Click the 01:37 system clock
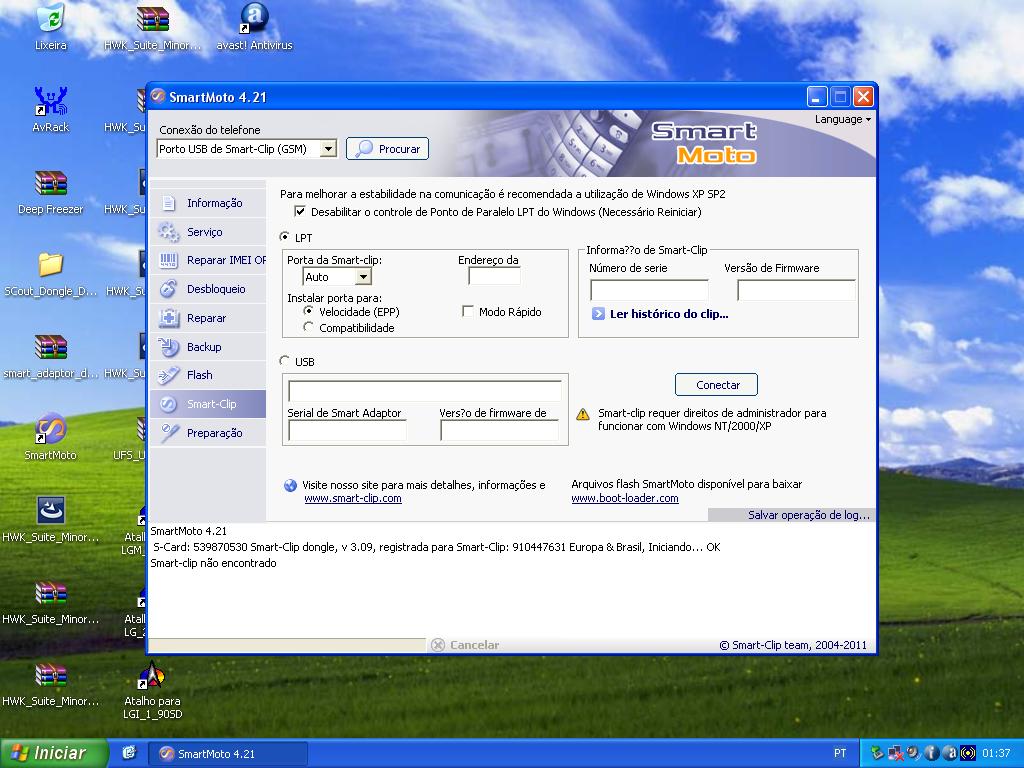Image resolution: width=1024 pixels, height=768 pixels. (x=996, y=753)
